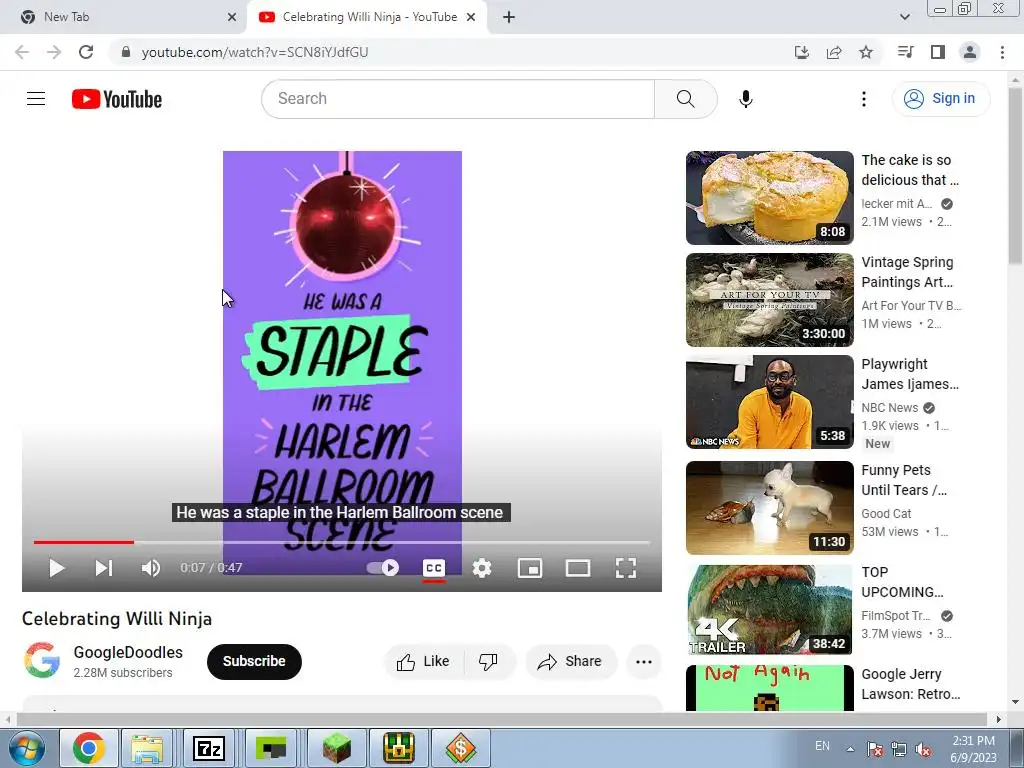Open Google Jerry Lawson video title
The image size is (1024, 768).
click(x=910, y=684)
